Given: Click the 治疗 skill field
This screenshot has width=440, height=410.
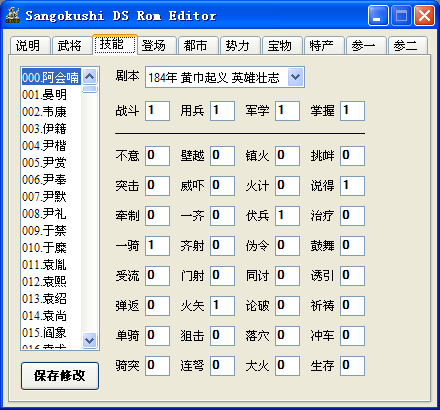Looking at the screenshot, I should pos(352,216).
